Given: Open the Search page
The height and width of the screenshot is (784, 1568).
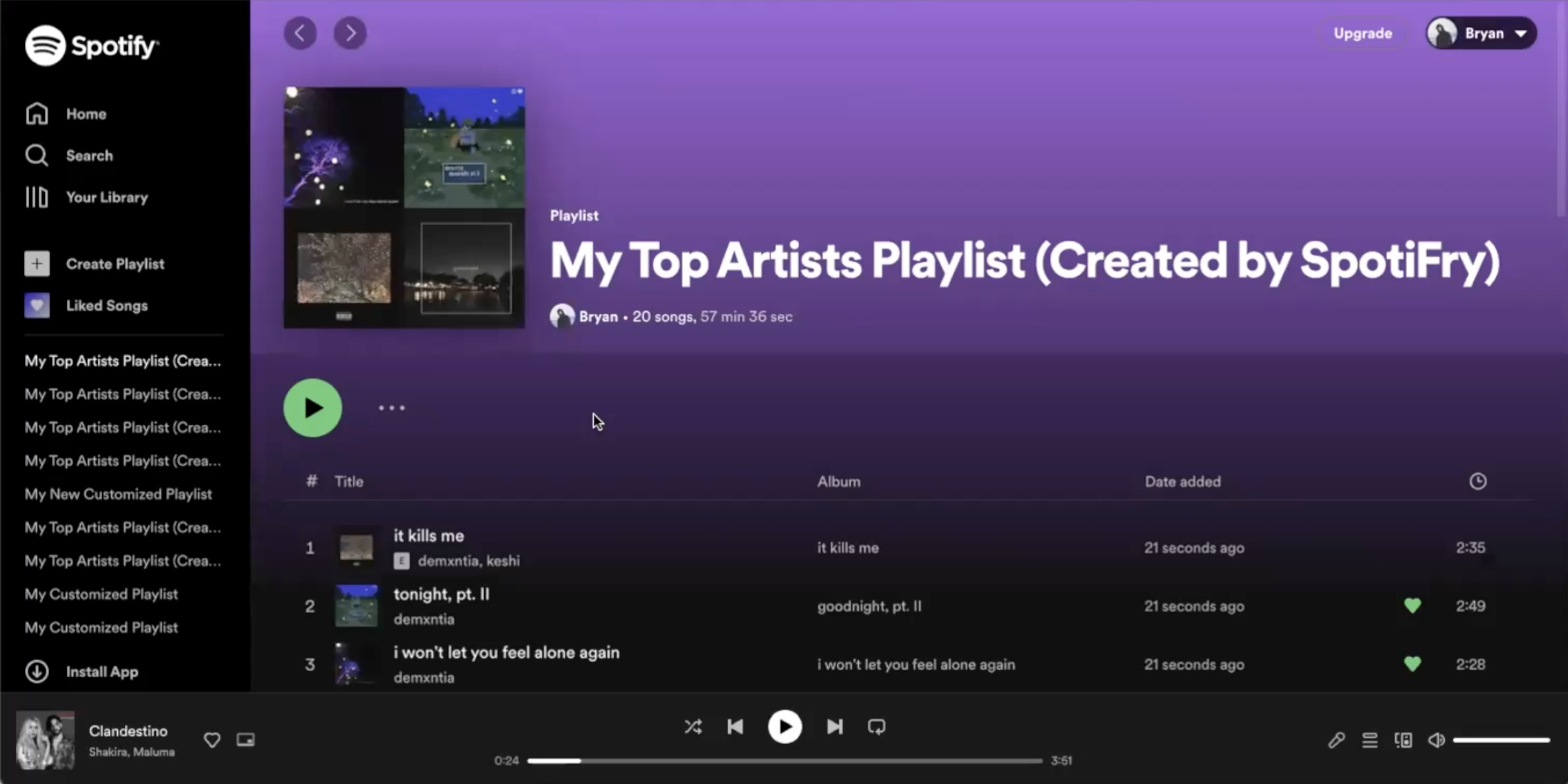Looking at the screenshot, I should 89,155.
